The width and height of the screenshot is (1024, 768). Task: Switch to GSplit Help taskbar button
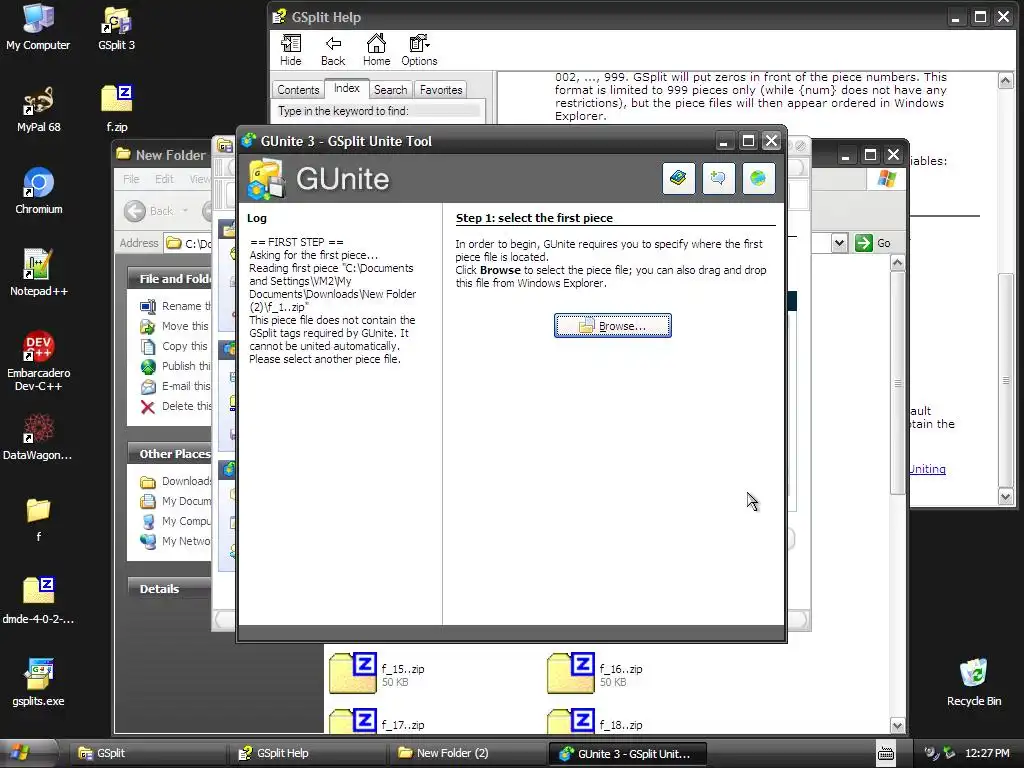coord(307,753)
